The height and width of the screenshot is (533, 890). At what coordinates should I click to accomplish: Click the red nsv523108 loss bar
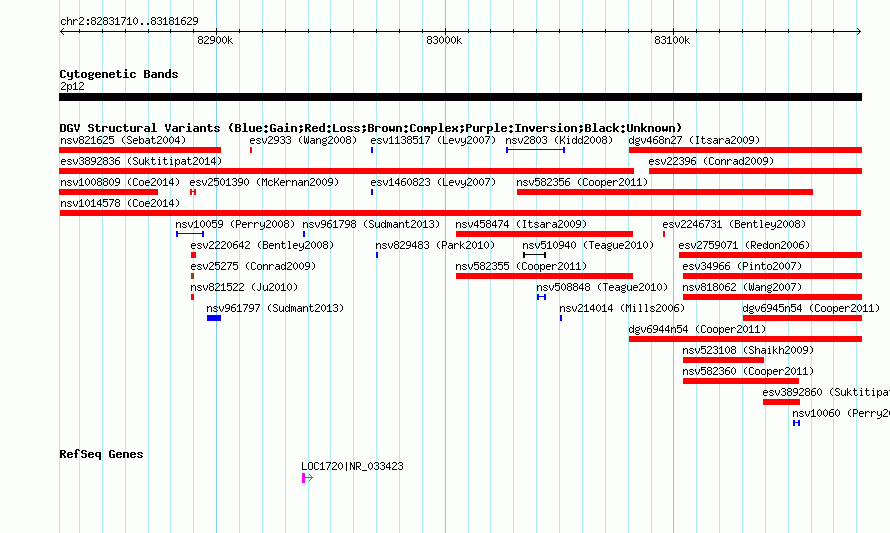(723, 360)
